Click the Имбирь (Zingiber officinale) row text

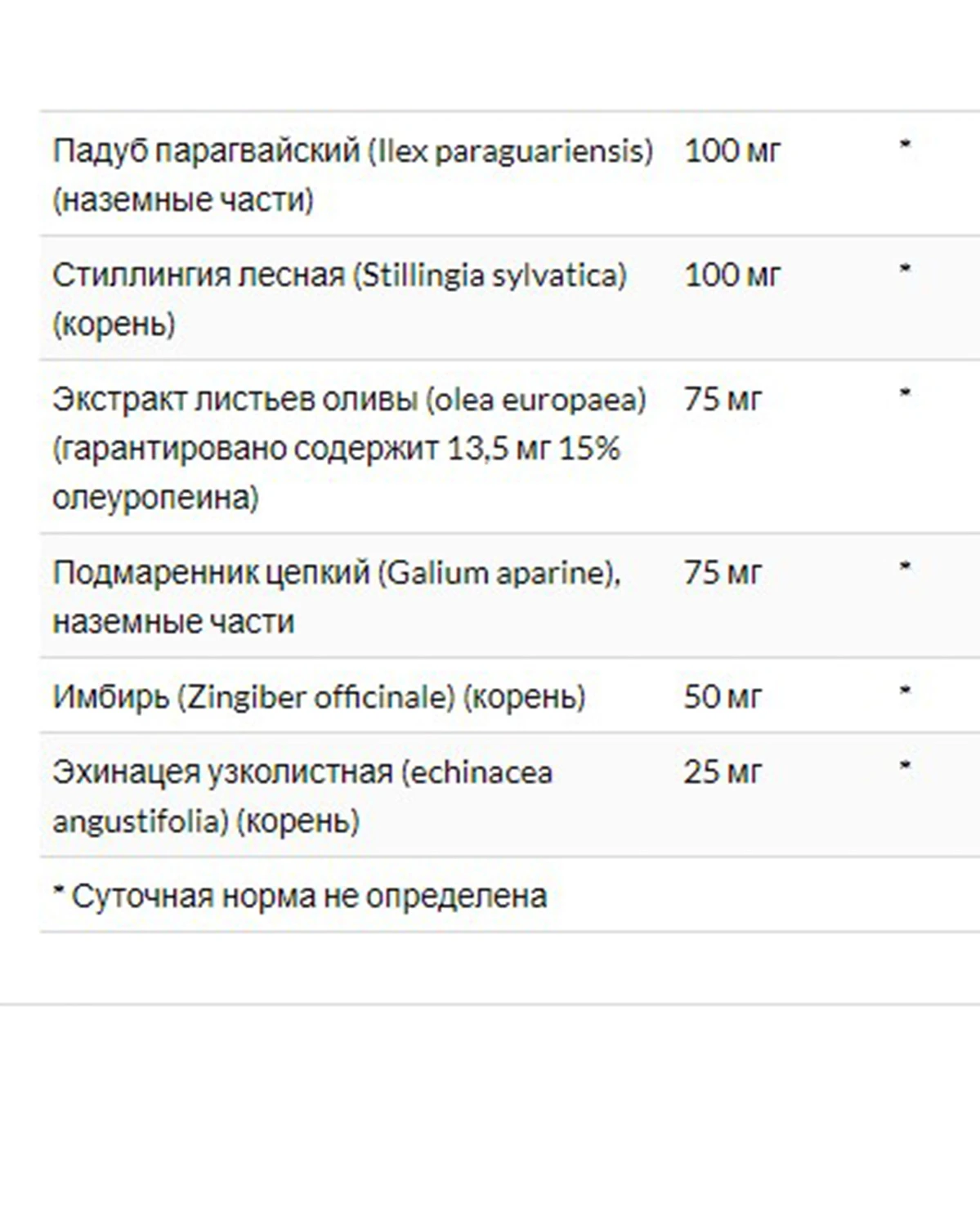(x=320, y=697)
